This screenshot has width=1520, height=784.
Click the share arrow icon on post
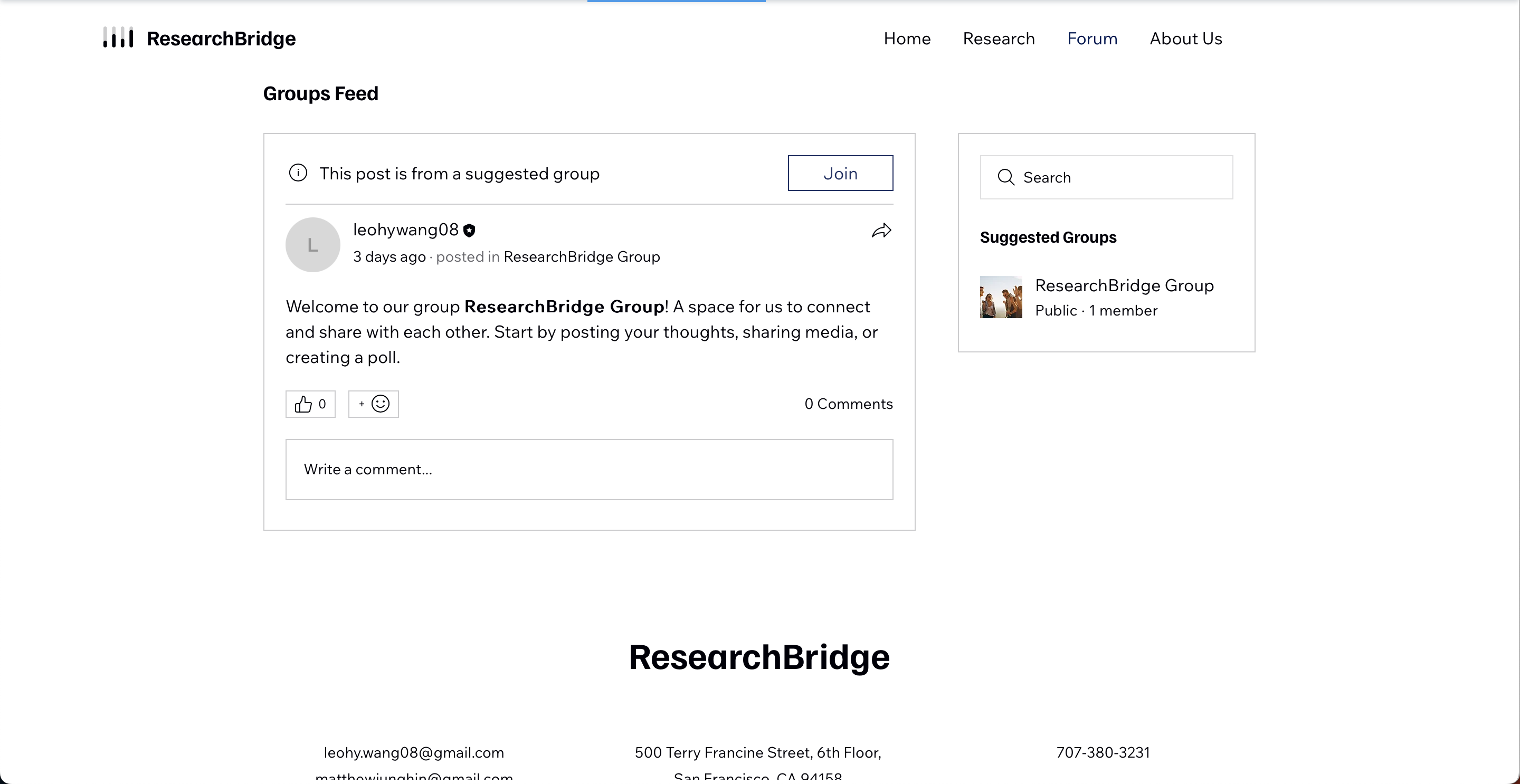click(881, 231)
